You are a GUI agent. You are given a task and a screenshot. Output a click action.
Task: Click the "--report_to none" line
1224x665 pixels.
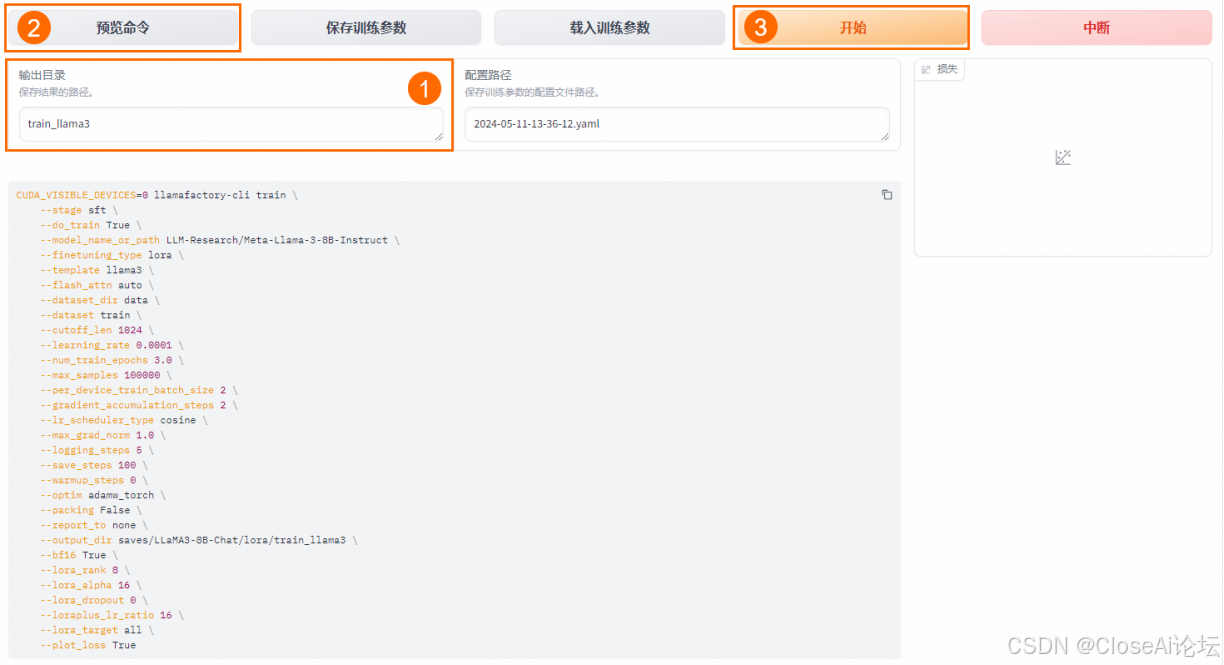(x=93, y=525)
